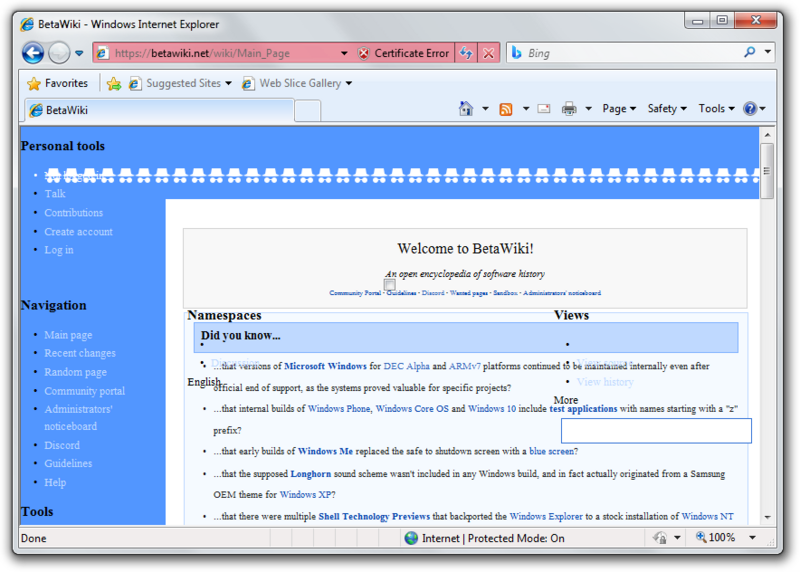Open the Safety menu
This screenshot has height=572, width=800.
[x=667, y=108]
